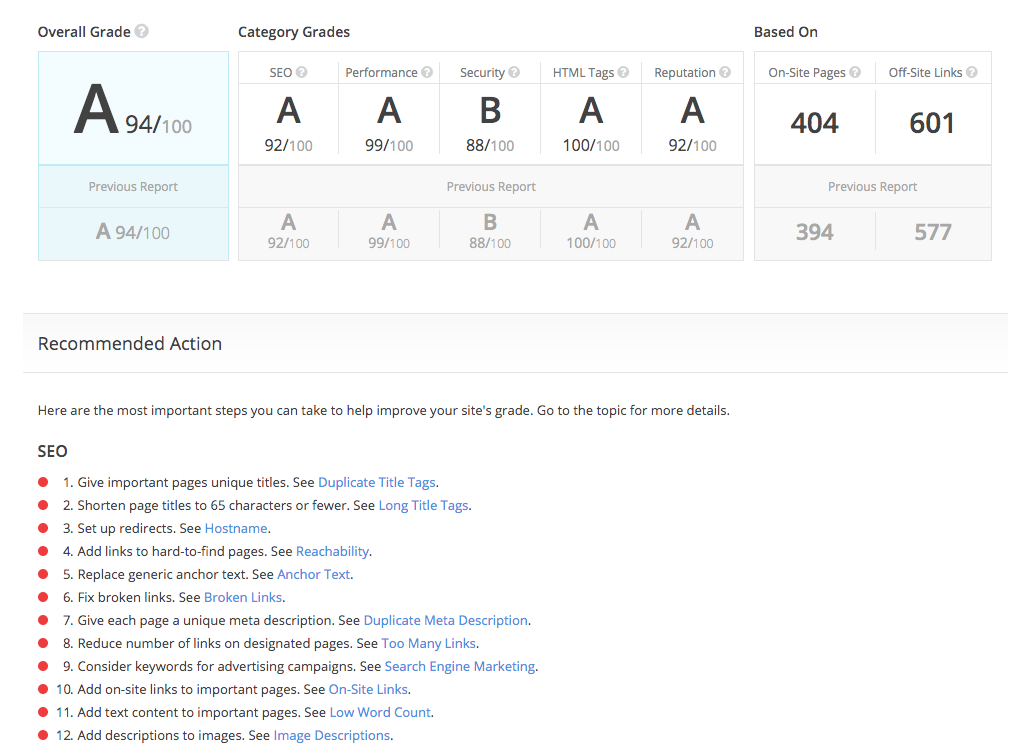Open the Search Engine Marketing link

pyautogui.click(x=460, y=666)
